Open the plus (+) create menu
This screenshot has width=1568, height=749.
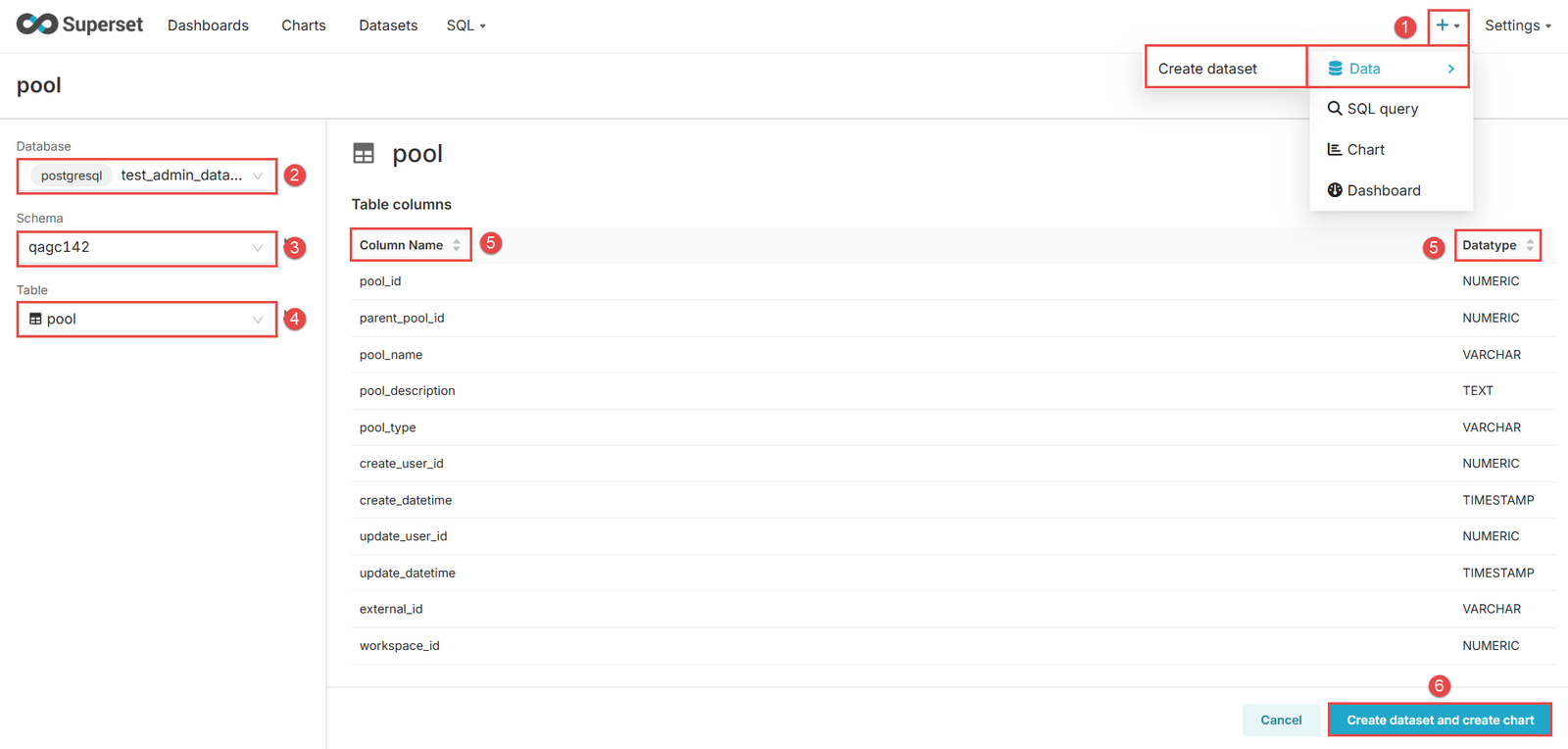[1446, 25]
